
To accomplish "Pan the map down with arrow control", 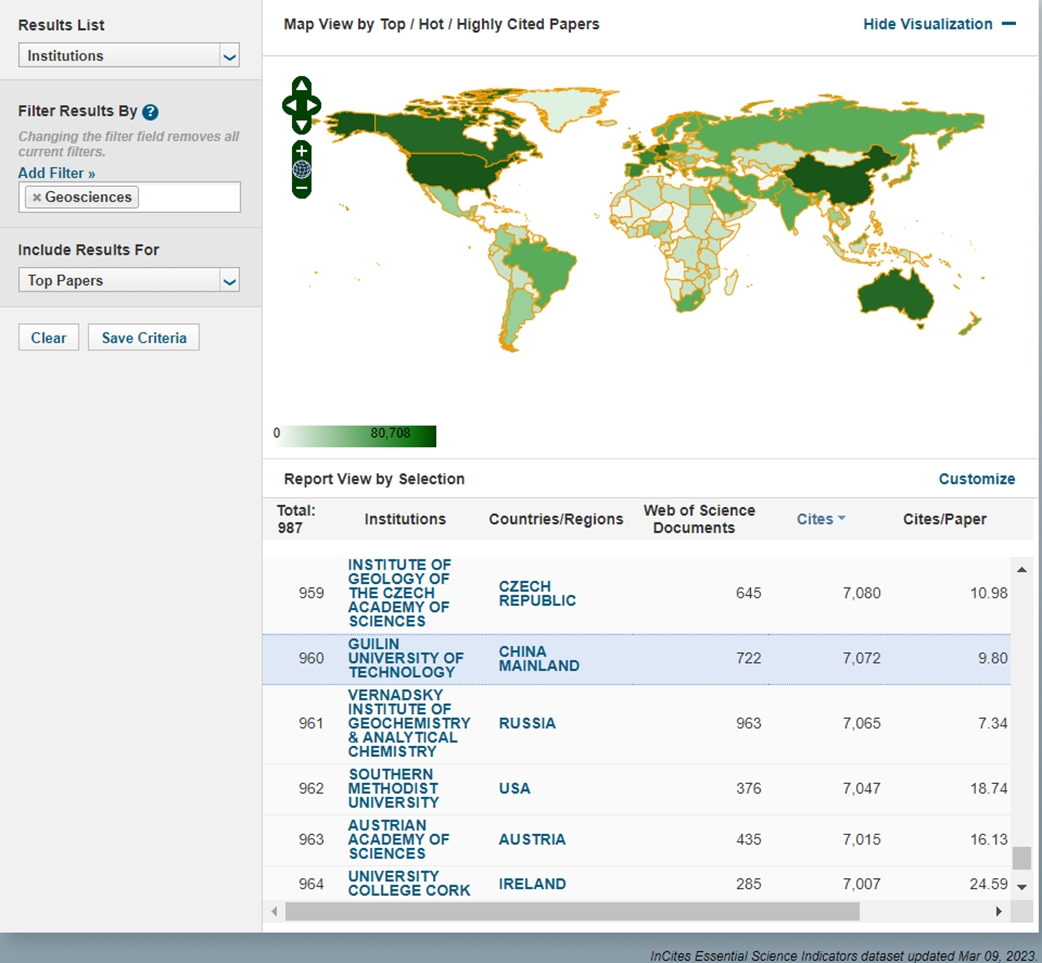I will 301,125.
